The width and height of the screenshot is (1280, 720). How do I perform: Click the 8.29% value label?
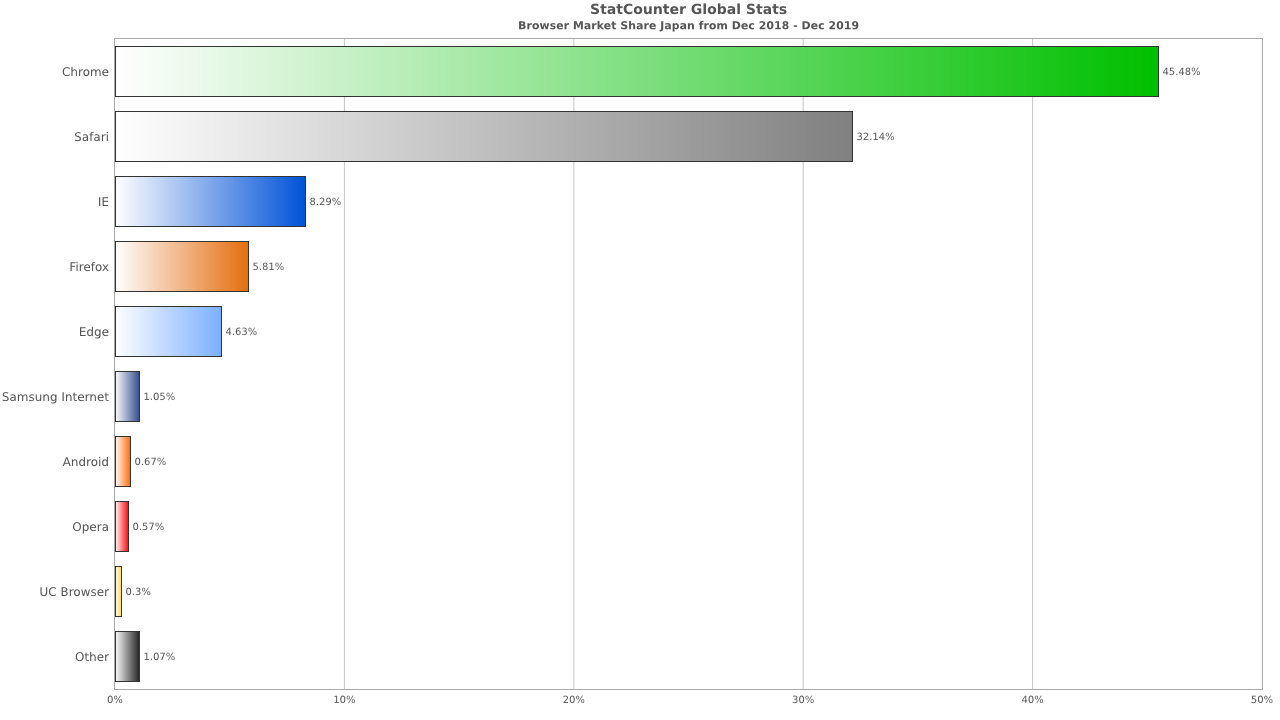point(325,202)
